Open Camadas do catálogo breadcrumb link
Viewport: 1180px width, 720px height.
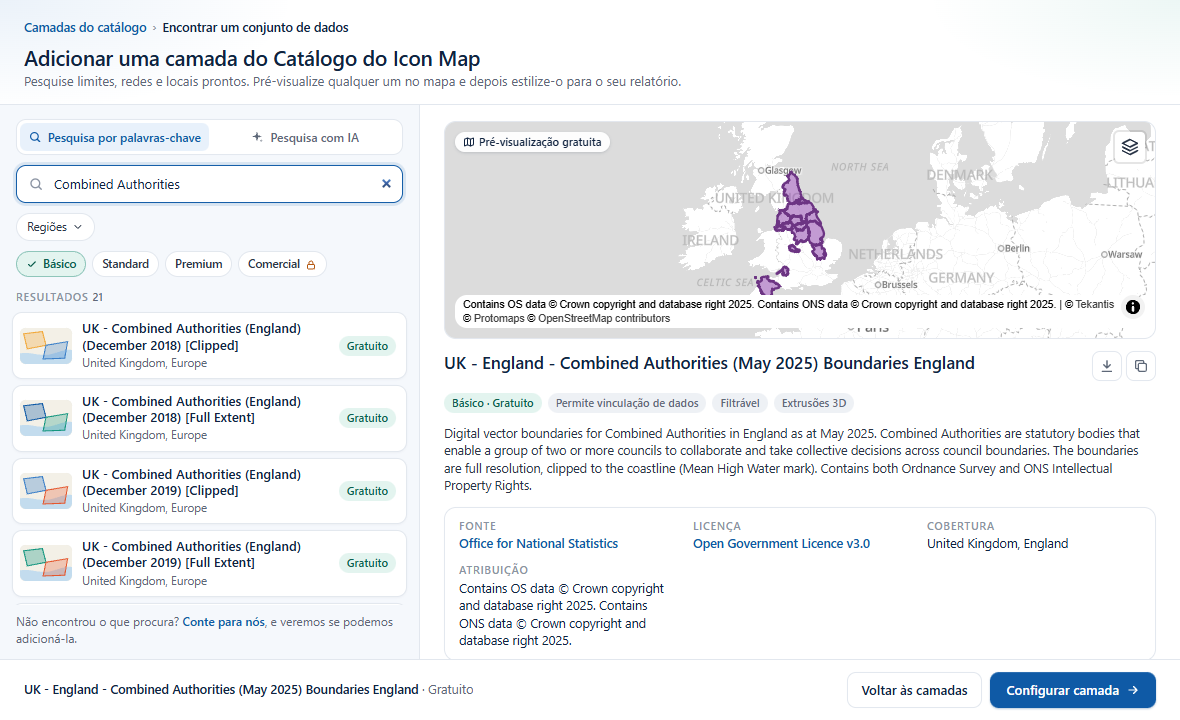[85, 28]
